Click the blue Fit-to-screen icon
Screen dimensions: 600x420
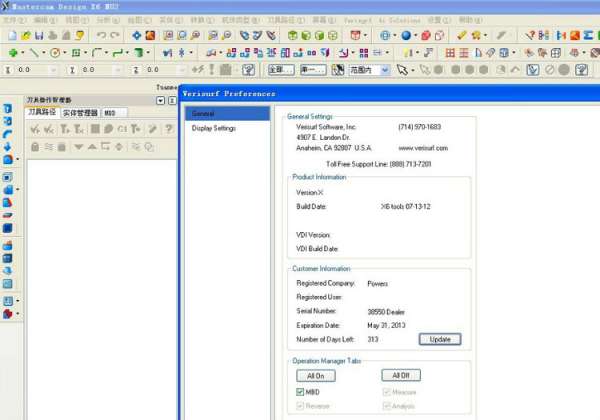137,36
